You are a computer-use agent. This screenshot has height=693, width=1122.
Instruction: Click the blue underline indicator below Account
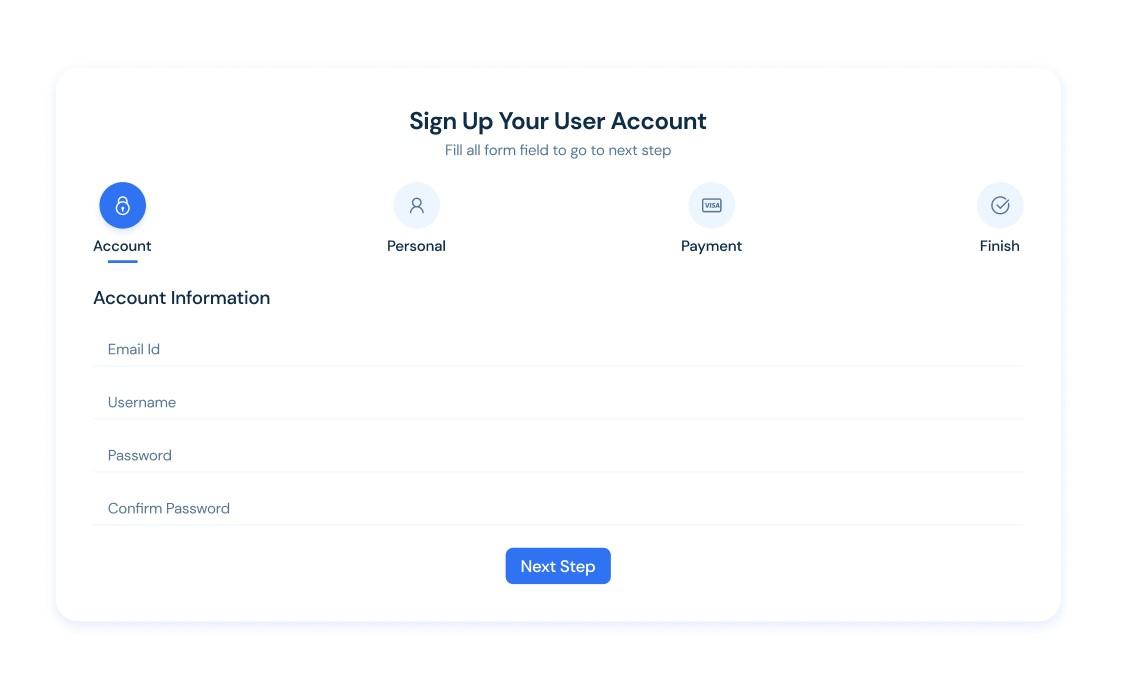tap(122, 263)
